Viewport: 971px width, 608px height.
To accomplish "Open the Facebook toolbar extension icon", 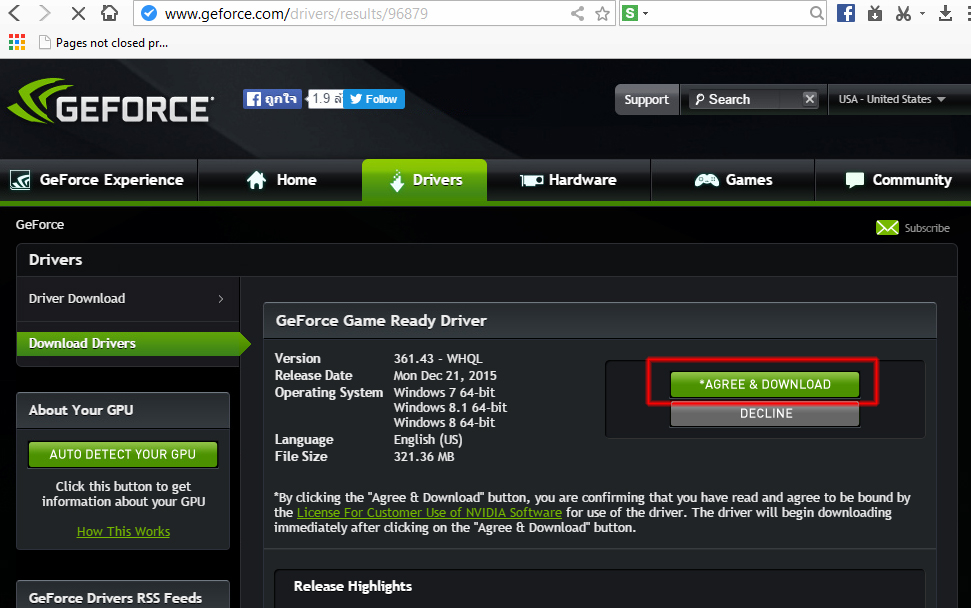I will tap(846, 13).
